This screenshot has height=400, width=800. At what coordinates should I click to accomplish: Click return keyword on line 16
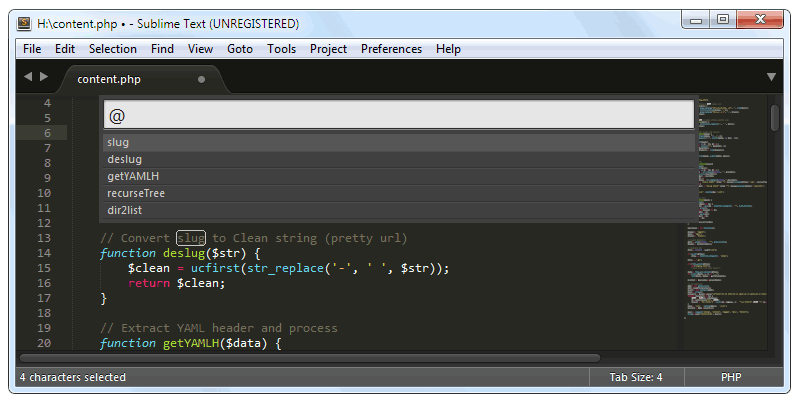(148, 283)
